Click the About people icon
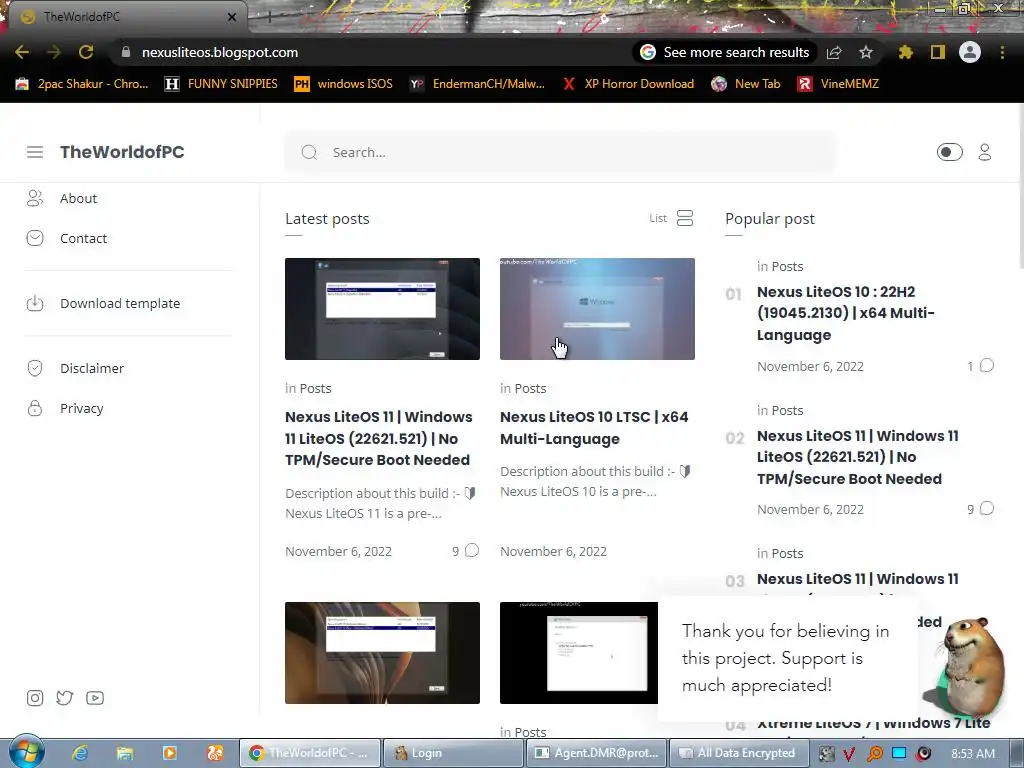 coord(35,198)
